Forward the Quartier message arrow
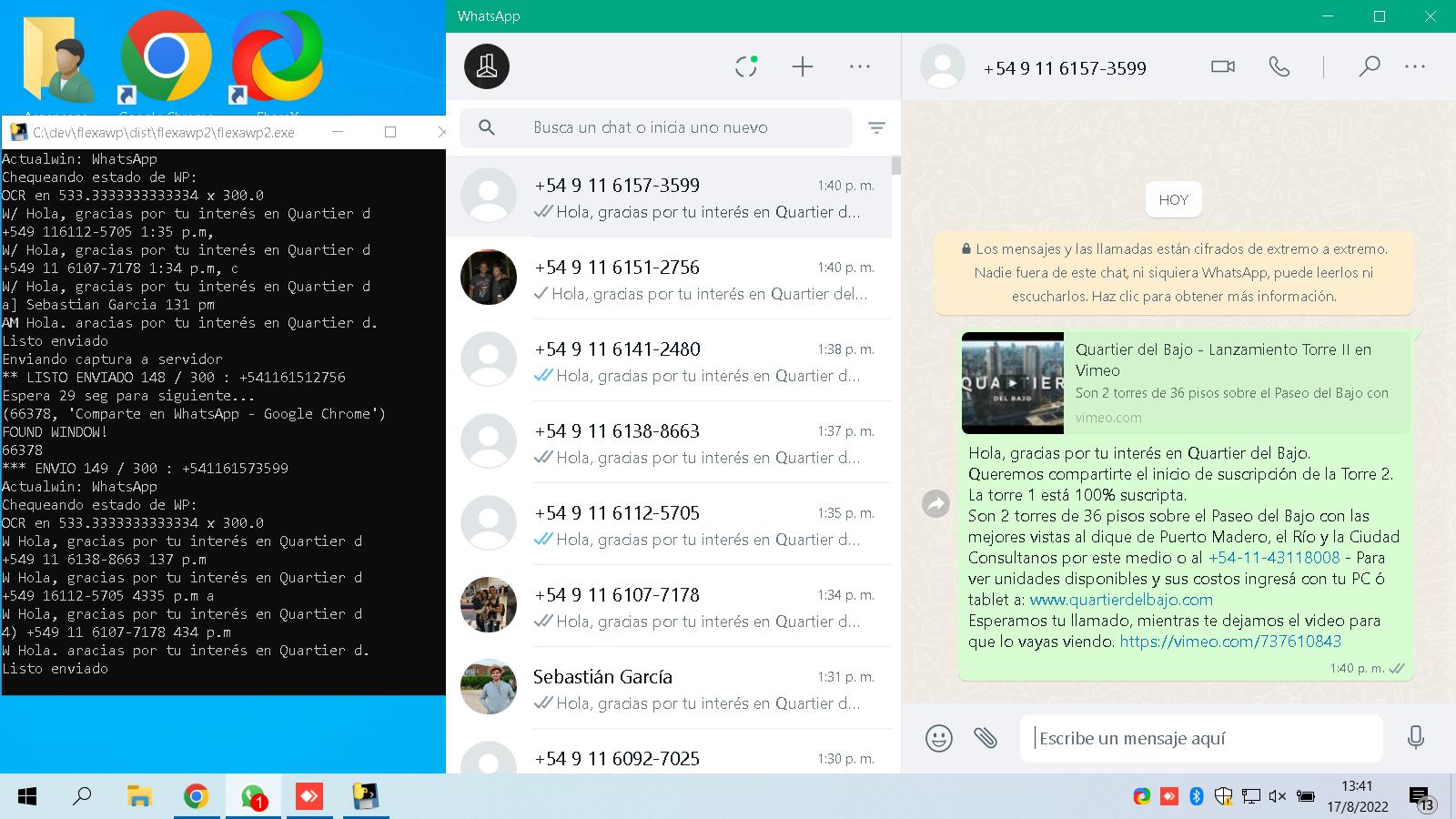This screenshot has width=1456, height=819. (935, 503)
